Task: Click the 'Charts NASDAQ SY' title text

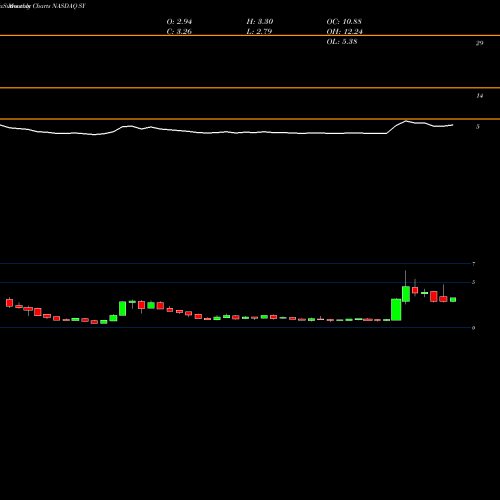Action: point(60,6)
